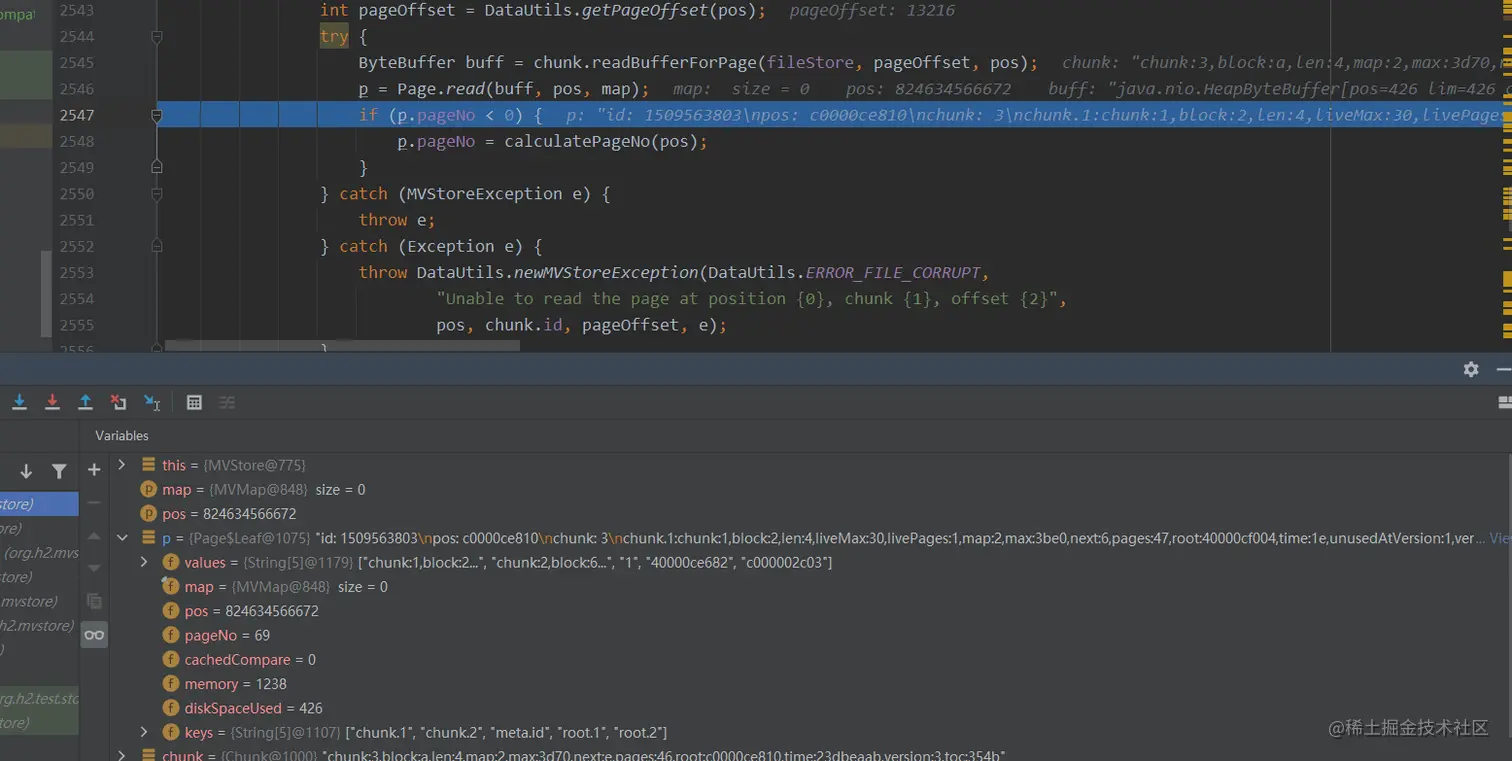The height and width of the screenshot is (761, 1512).
Task: Click 'ERROR_FILE_CORRUPT' constant in code
Action: [893, 272]
